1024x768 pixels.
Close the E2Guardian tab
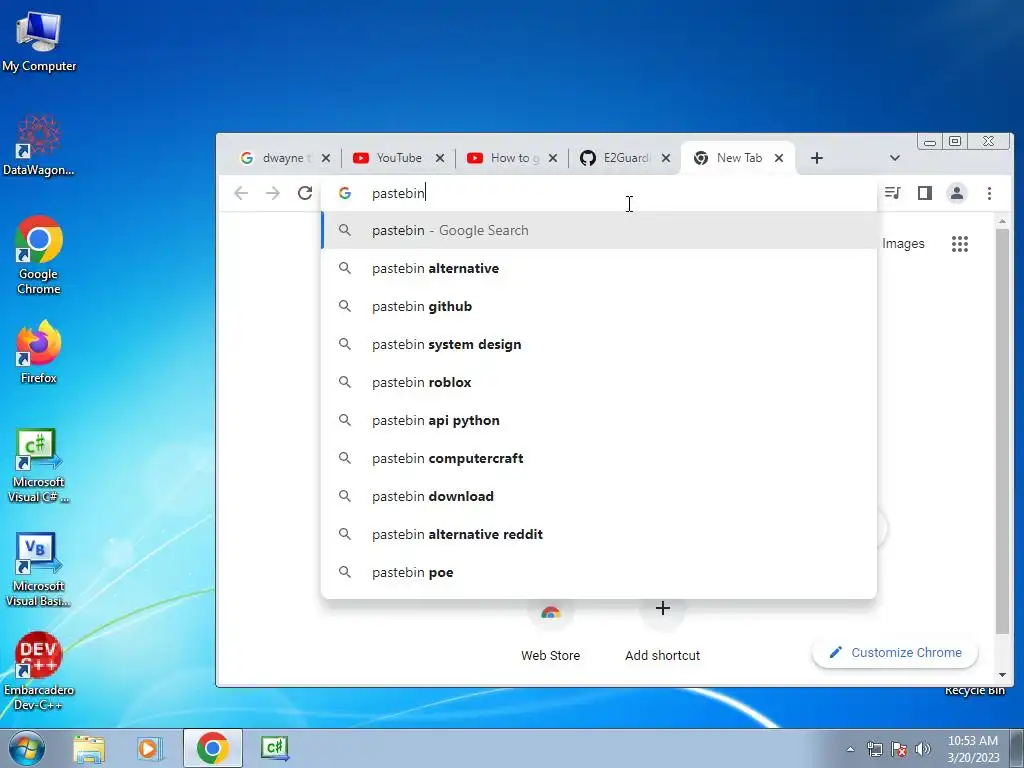[x=666, y=158]
